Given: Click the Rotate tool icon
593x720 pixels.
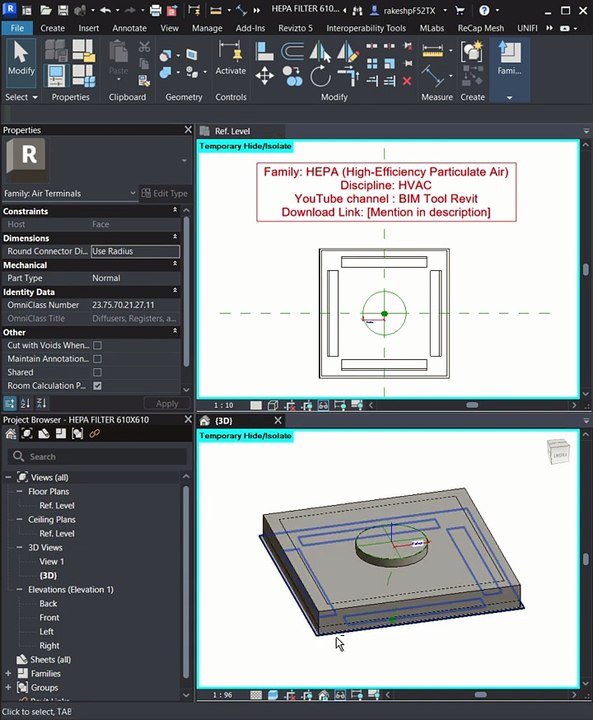Looking at the screenshot, I should click(320, 76).
